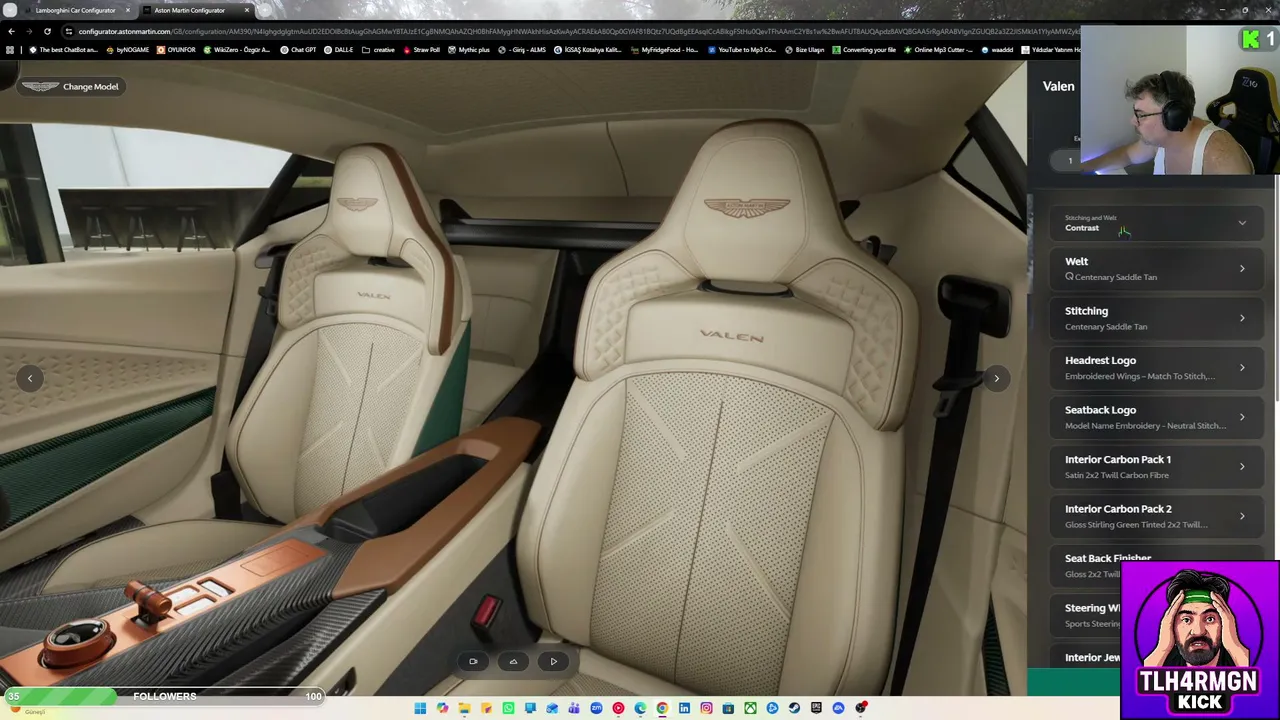Click the Change Model button
Screen dimensions: 1280x720
[x=71, y=87]
